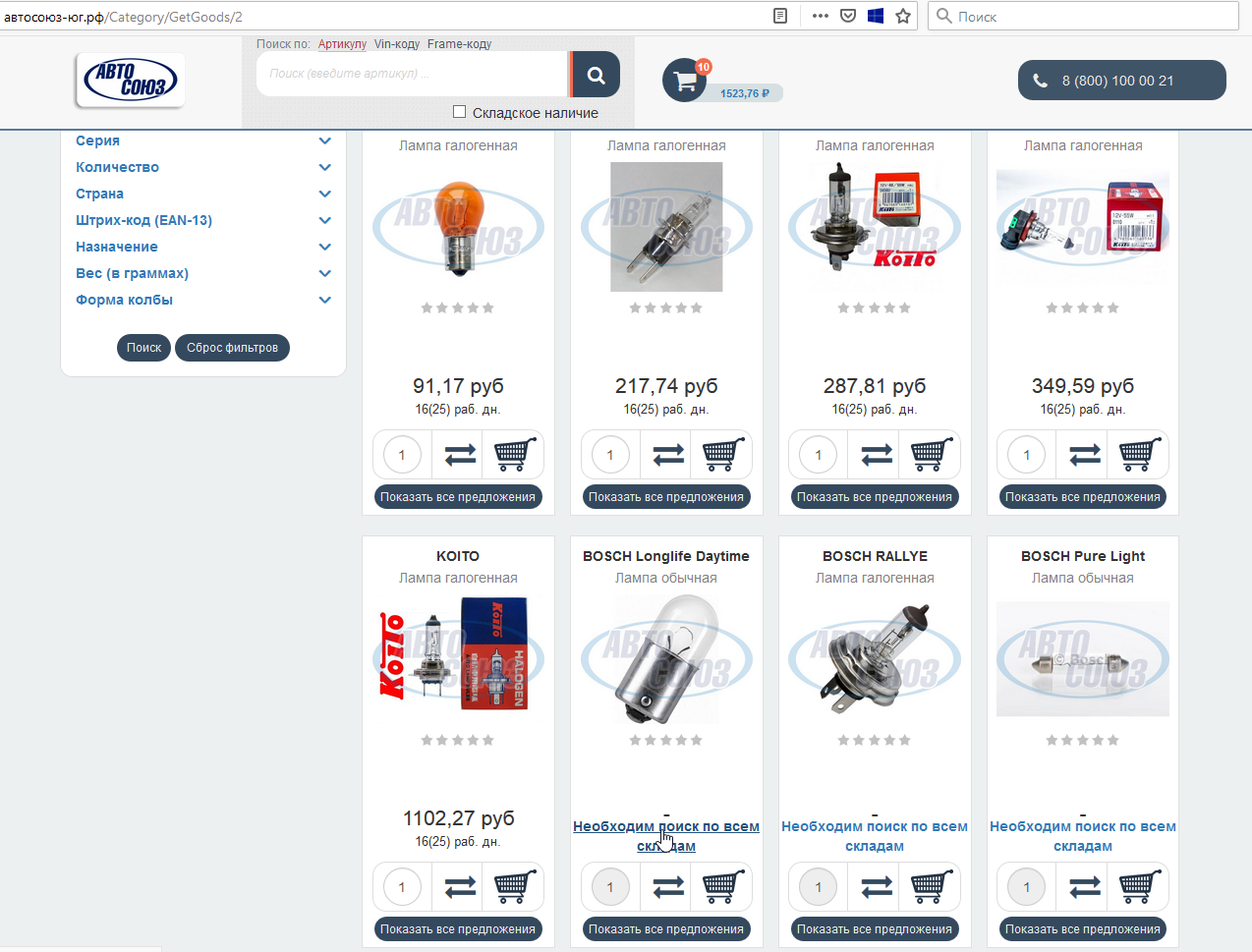Switch search mode to Vin-коду
The width and height of the screenshot is (1252, 952).
pyautogui.click(x=396, y=44)
